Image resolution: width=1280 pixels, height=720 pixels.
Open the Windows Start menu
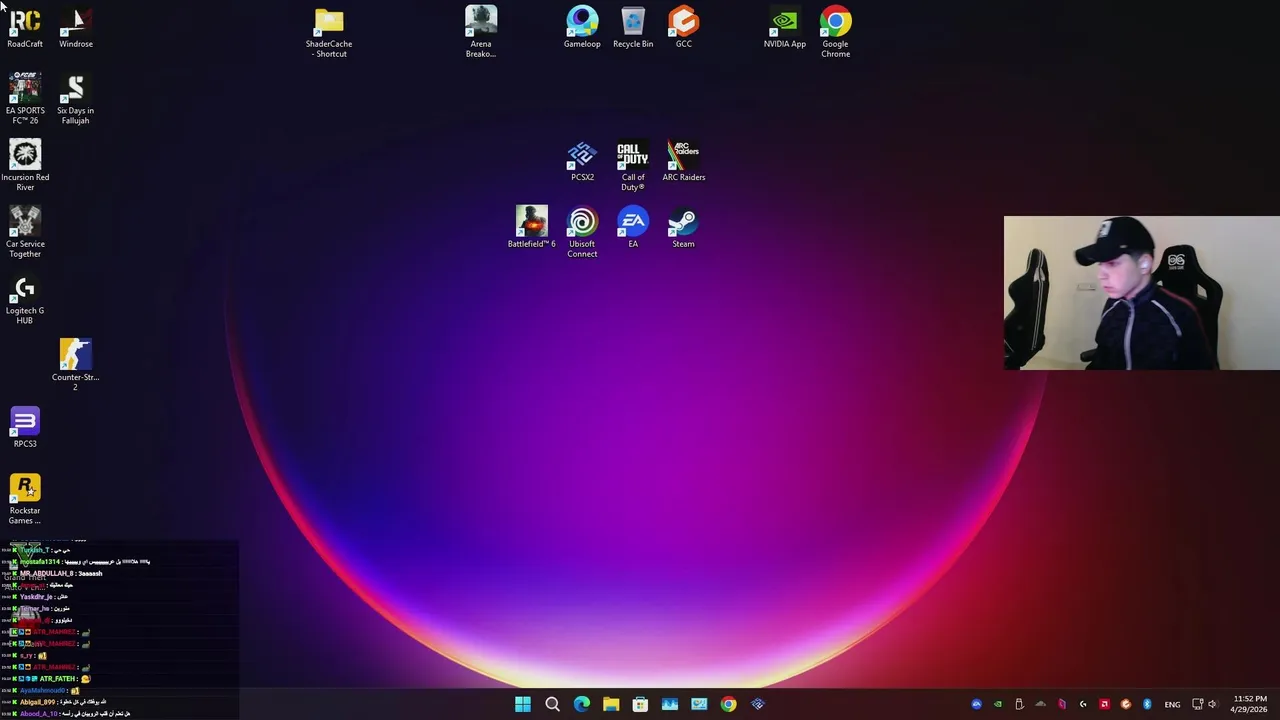tap(523, 704)
